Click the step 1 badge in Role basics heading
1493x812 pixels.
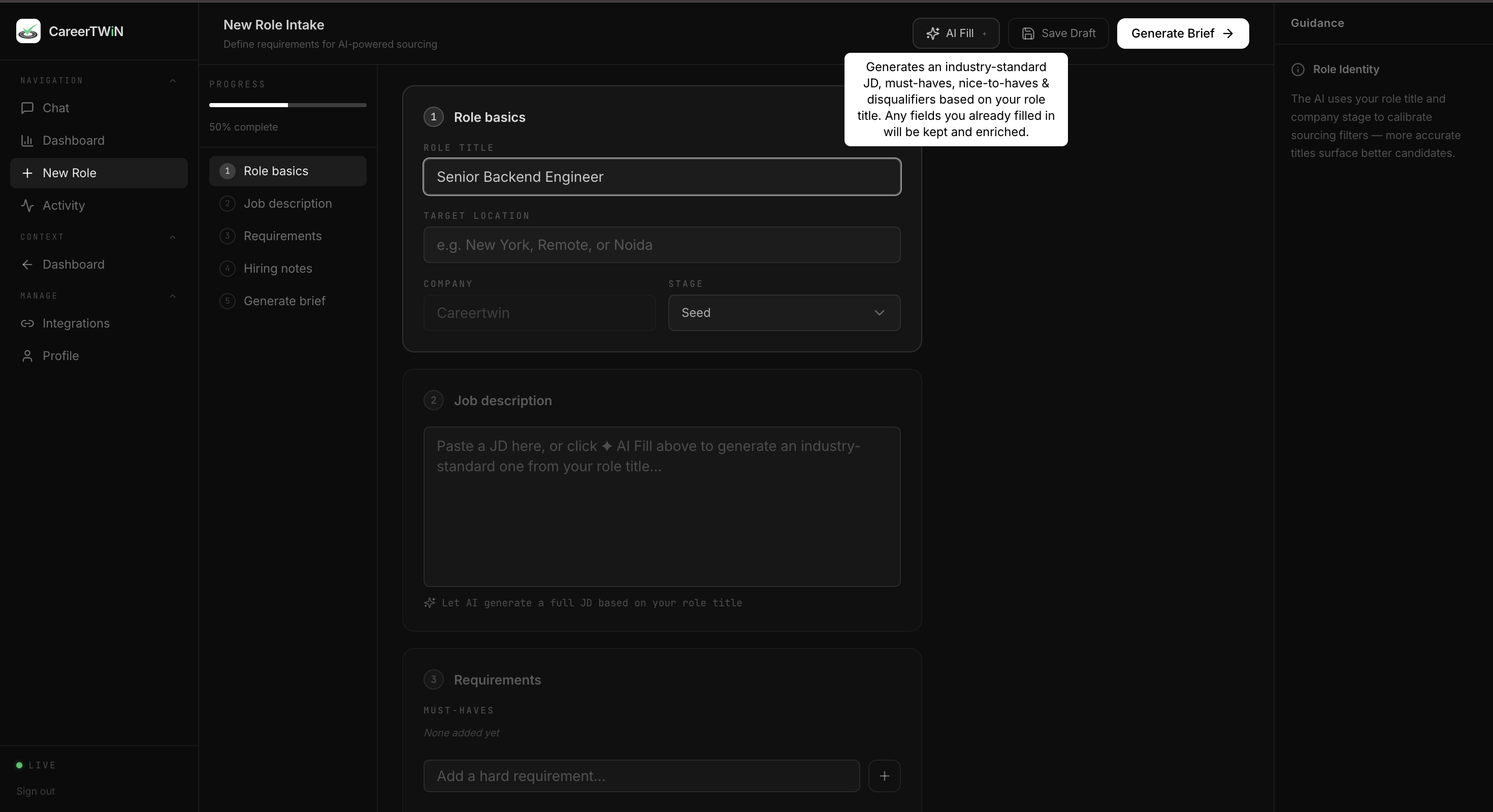[434, 117]
